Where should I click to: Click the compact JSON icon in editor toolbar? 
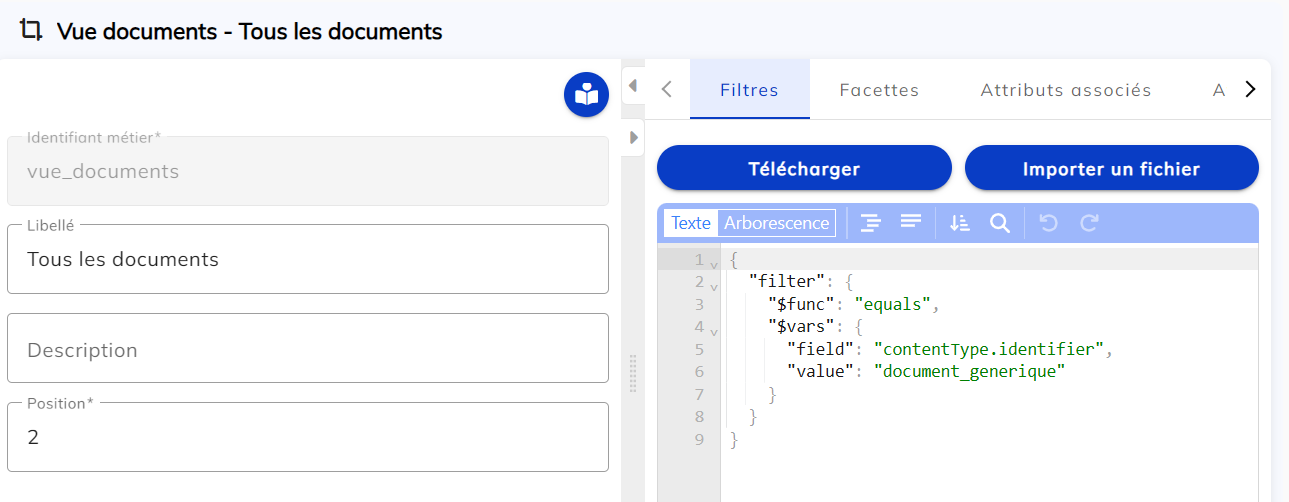point(910,223)
